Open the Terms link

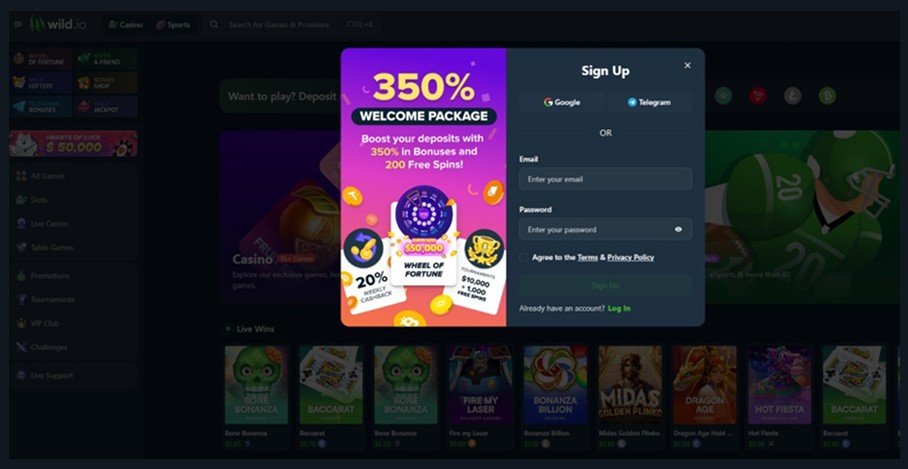point(587,257)
